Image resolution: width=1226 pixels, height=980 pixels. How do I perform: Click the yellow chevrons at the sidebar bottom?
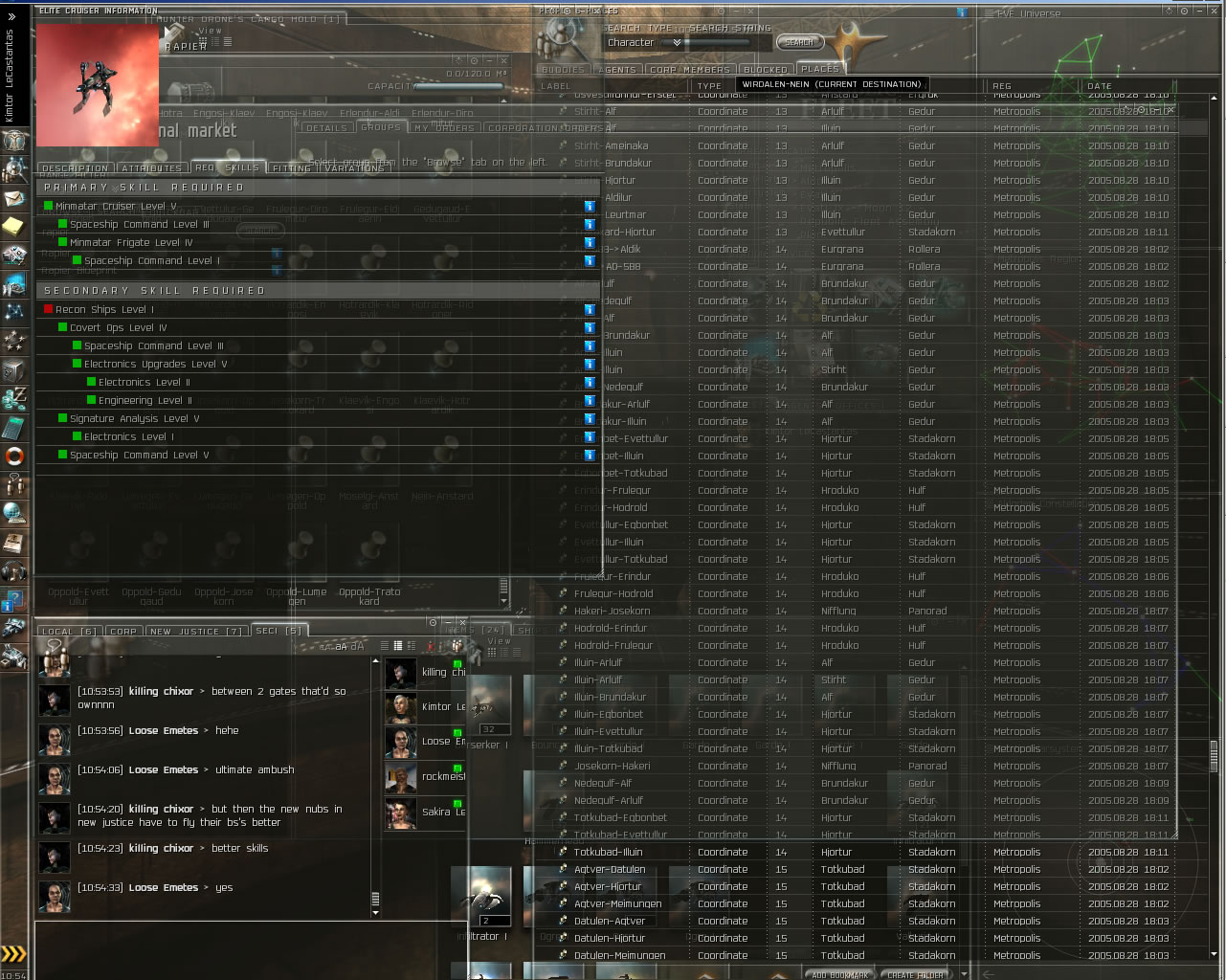14,953
